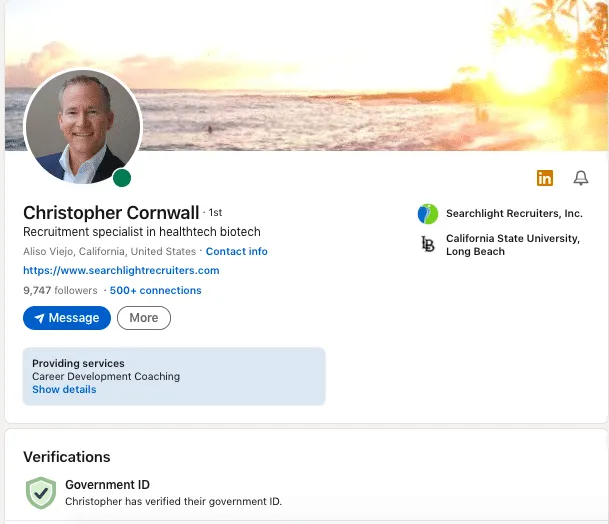Screen dimensions: 609x524
Task: Open California State University, Long Beach page
Action: point(513,245)
